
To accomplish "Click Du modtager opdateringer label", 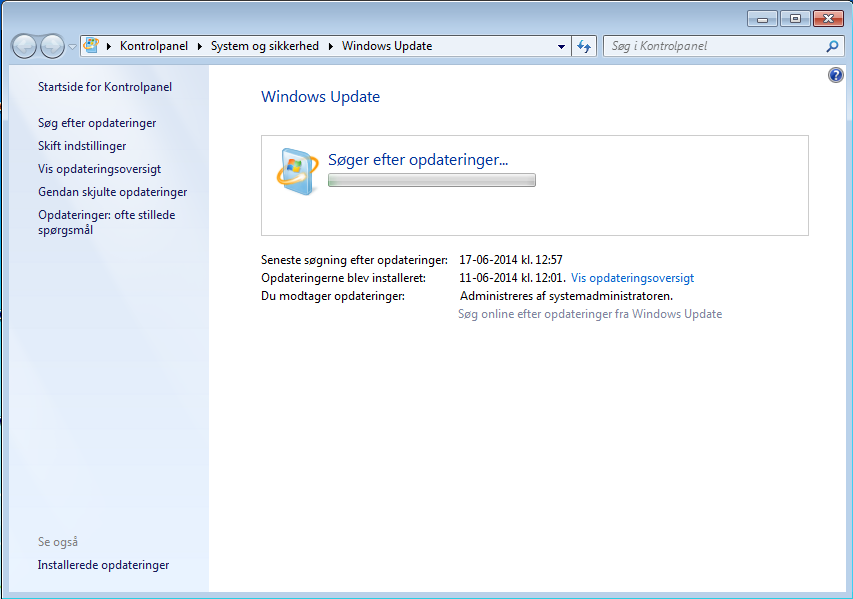I will pos(333,296).
